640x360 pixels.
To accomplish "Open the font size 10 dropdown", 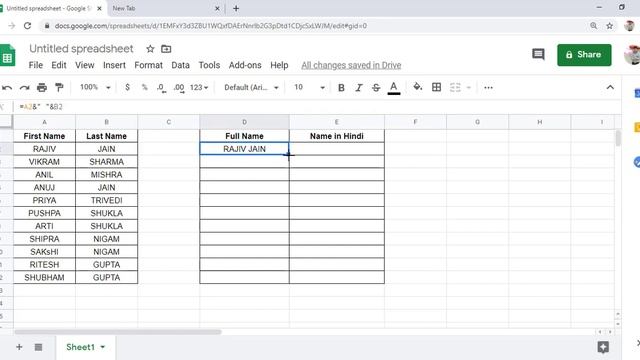I will click(309, 87).
